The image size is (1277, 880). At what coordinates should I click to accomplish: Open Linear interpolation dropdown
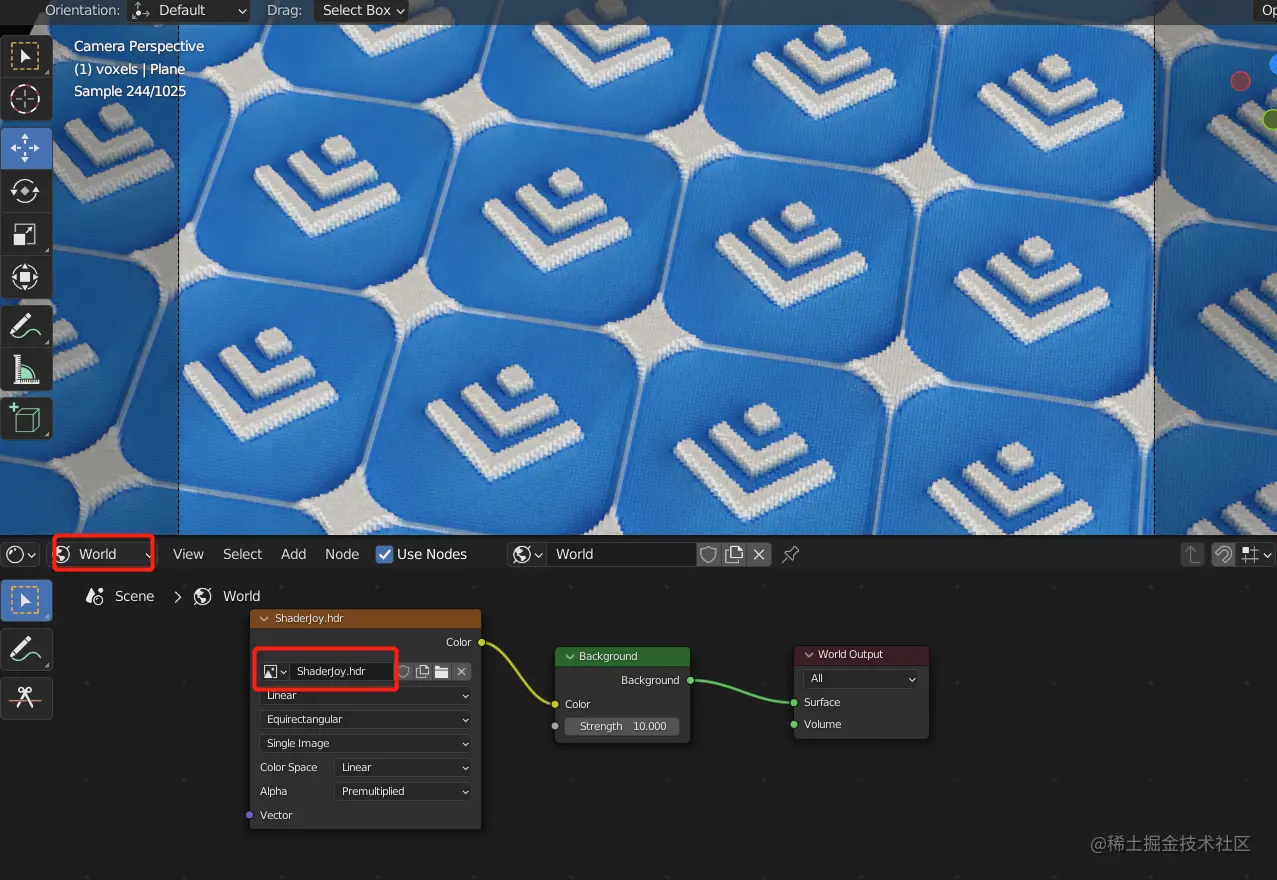[x=365, y=695]
